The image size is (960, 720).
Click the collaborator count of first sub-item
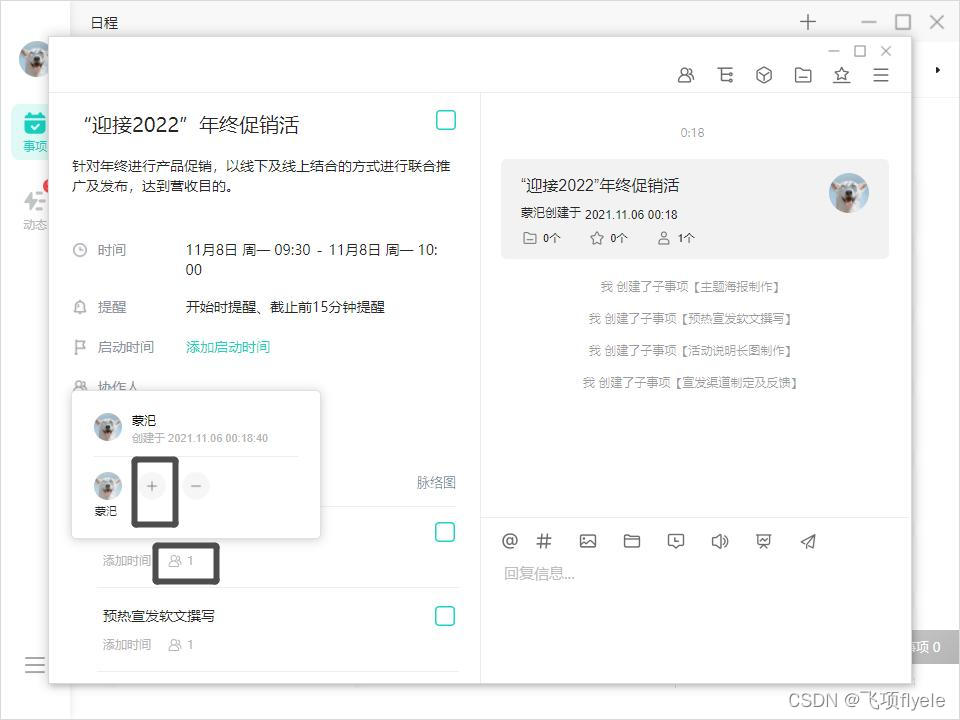[x=181, y=561]
